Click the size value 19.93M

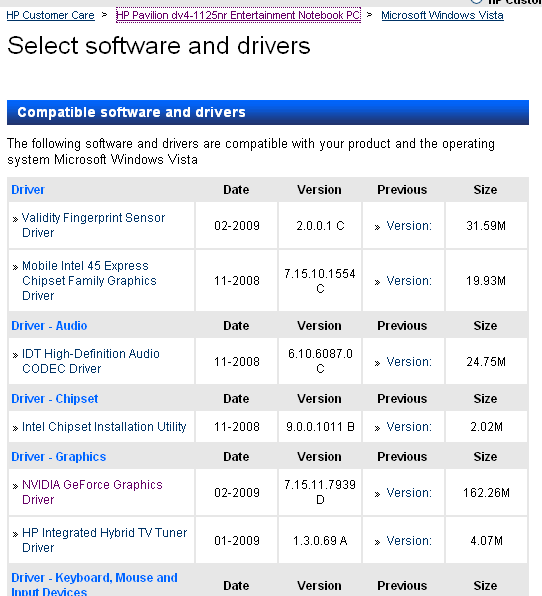(486, 281)
